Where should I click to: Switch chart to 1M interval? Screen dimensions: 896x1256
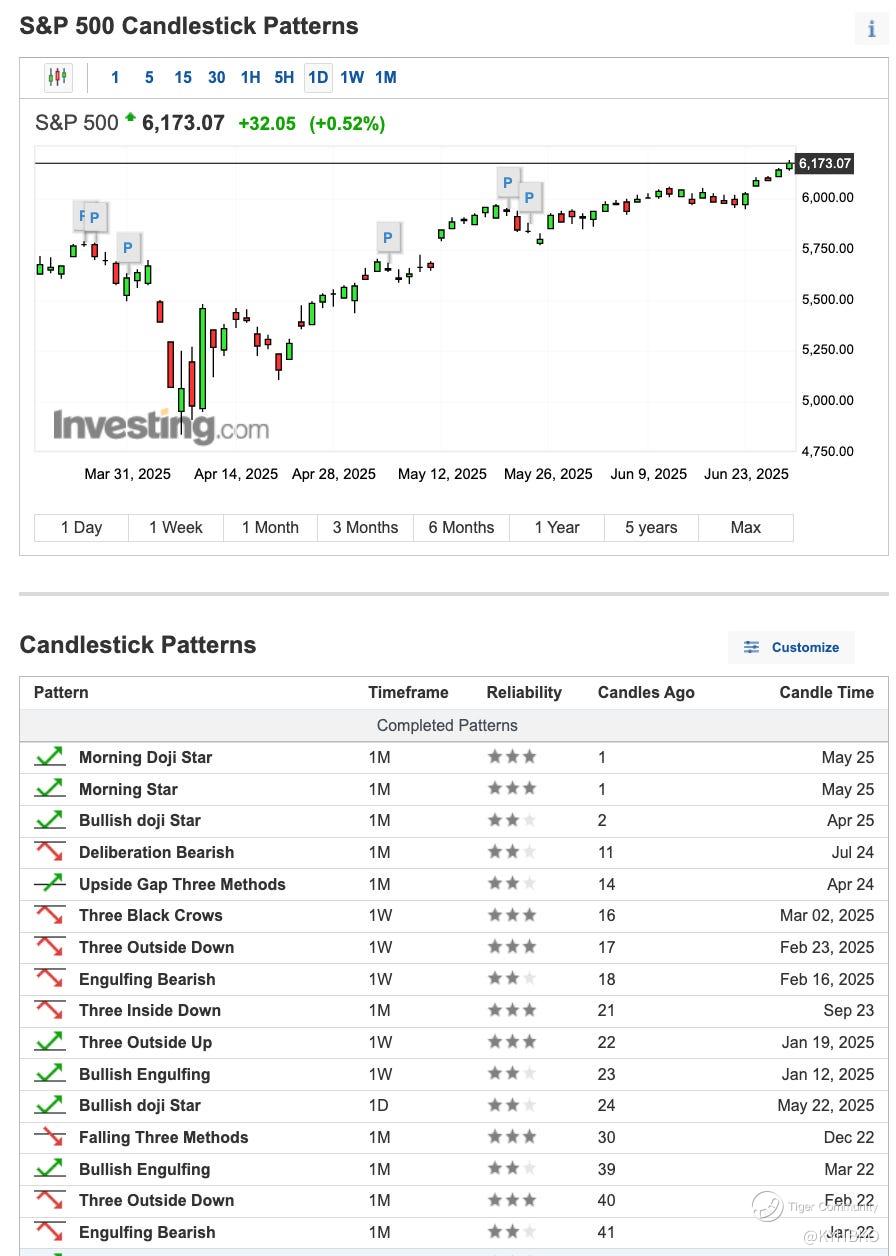(x=386, y=77)
